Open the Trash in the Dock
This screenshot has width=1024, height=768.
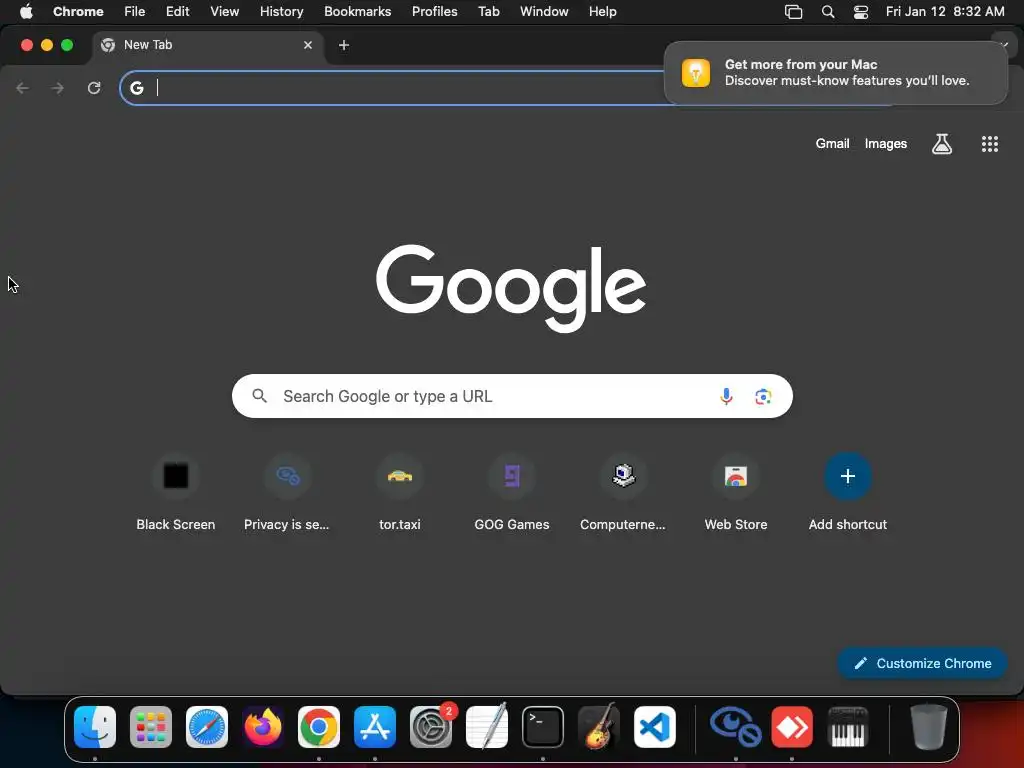coord(929,727)
